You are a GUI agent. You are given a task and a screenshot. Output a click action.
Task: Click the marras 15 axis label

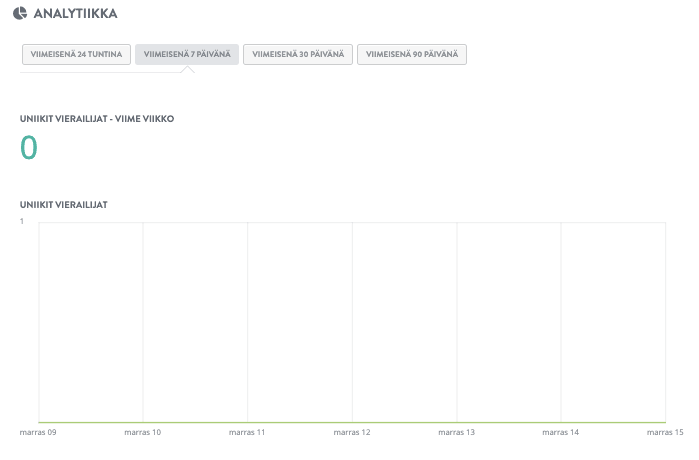pos(665,432)
